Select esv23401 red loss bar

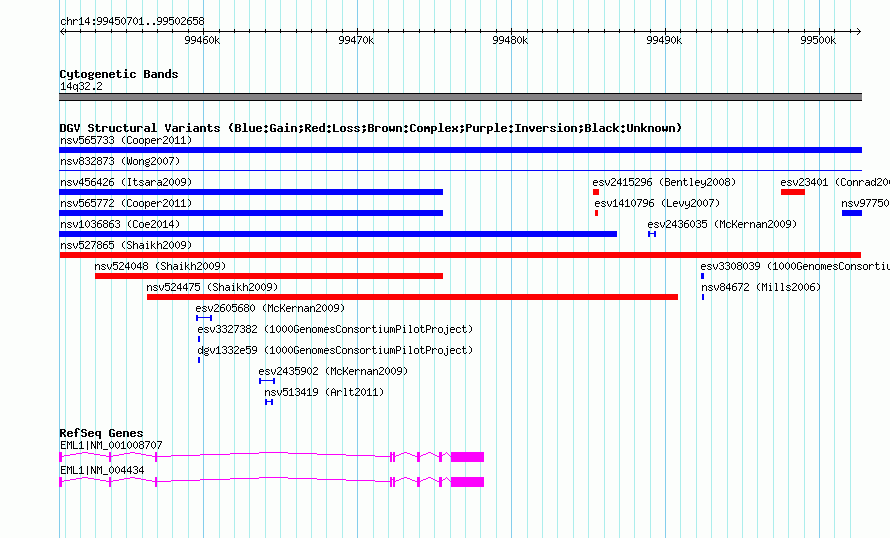pos(793,192)
